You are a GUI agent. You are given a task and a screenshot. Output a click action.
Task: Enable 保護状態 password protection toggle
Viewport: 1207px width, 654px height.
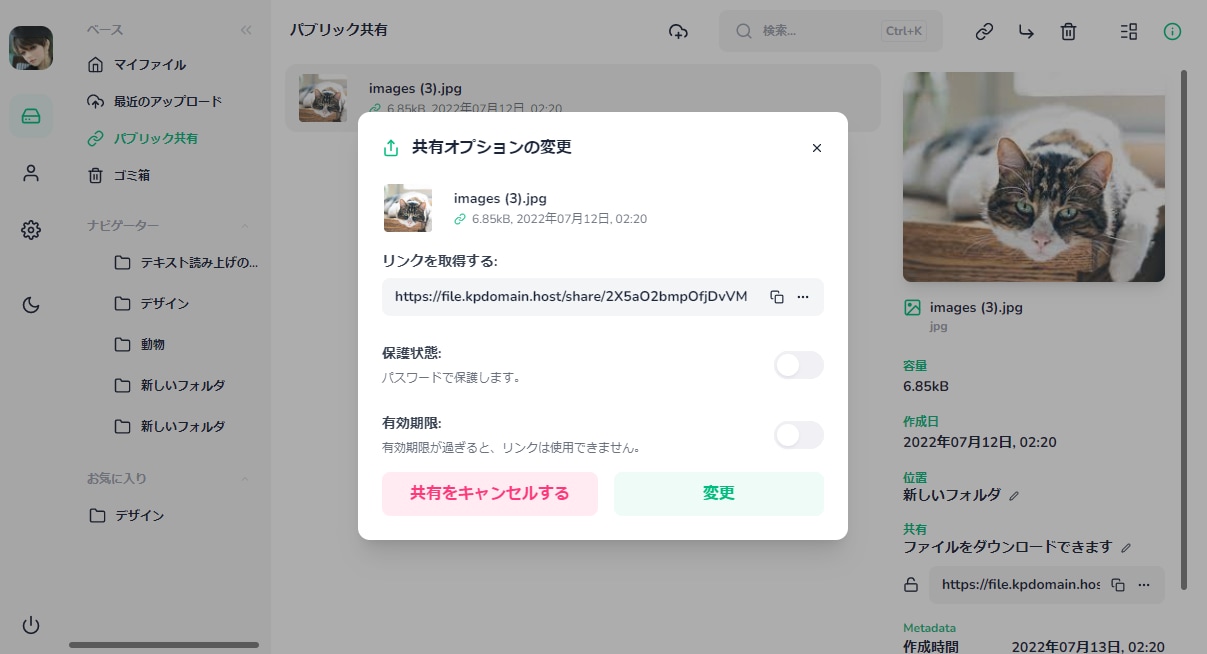tap(799, 365)
